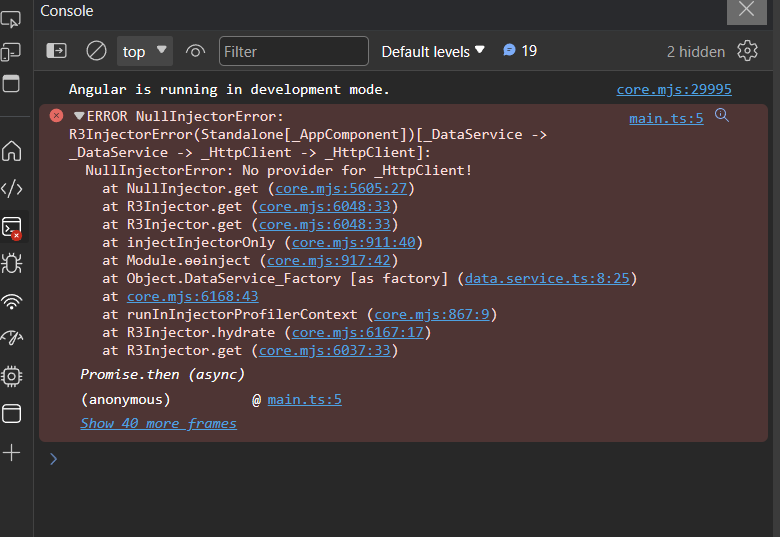Click the Console panel title
The height and width of the screenshot is (537, 780).
tap(67, 11)
